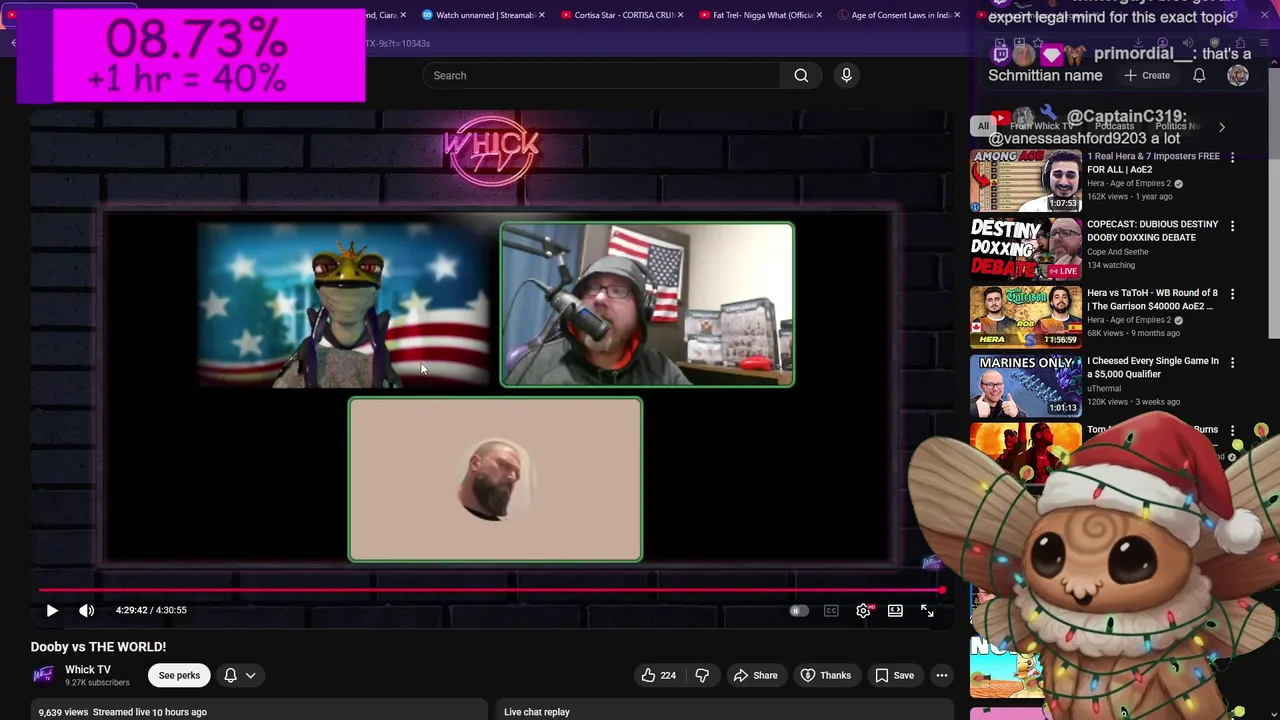Toggle the autoplay switch in player controls

point(798,610)
